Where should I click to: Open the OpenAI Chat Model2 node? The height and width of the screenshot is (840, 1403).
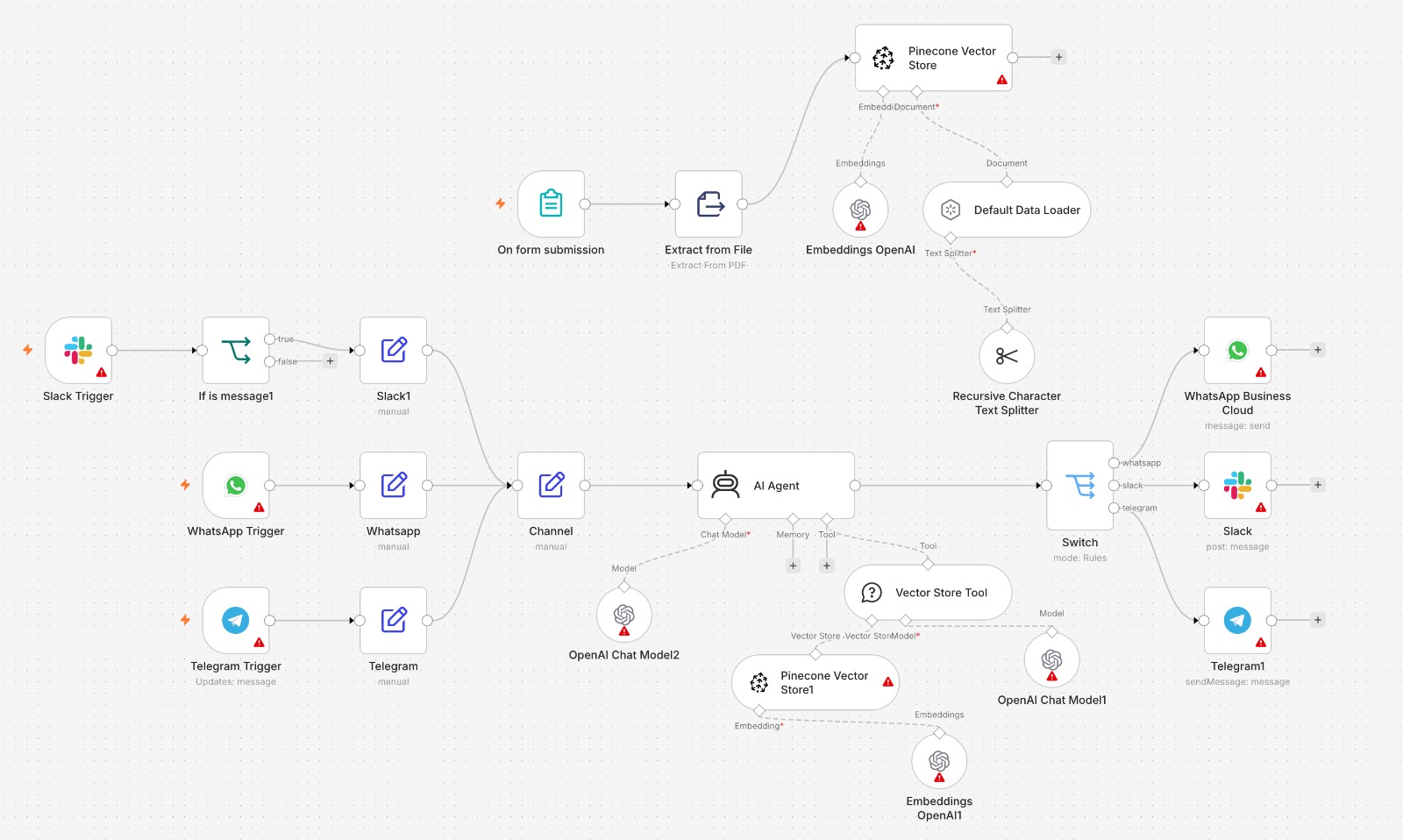(623, 615)
